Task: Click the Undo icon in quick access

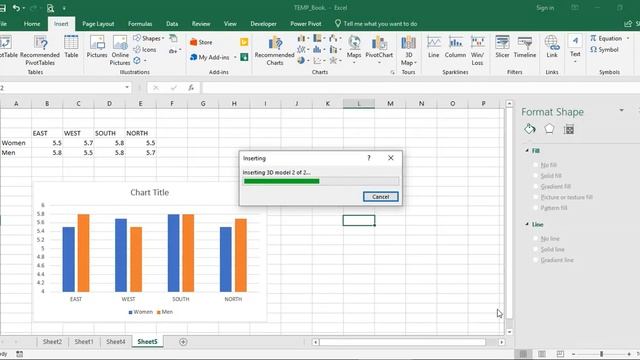Action: coord(16,8)
